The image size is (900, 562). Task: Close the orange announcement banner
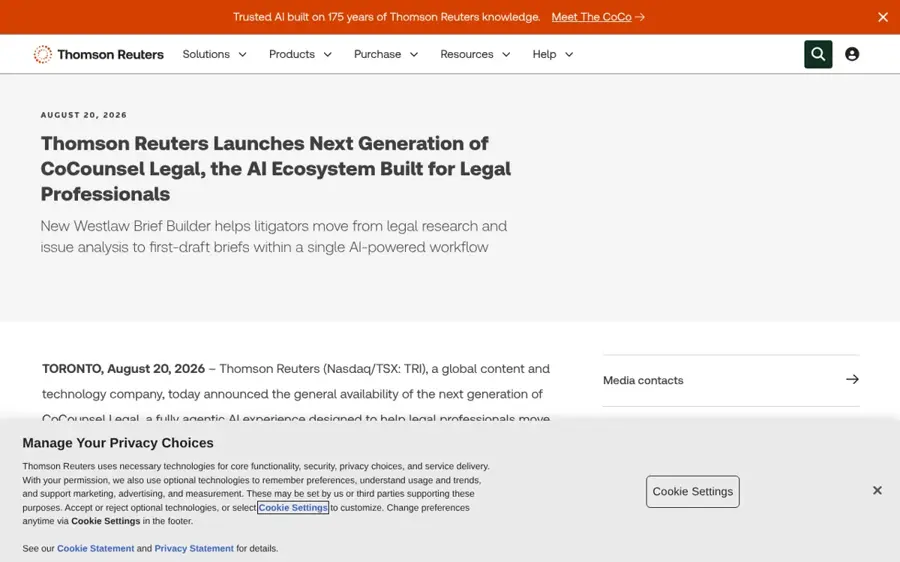click(883, 17)
